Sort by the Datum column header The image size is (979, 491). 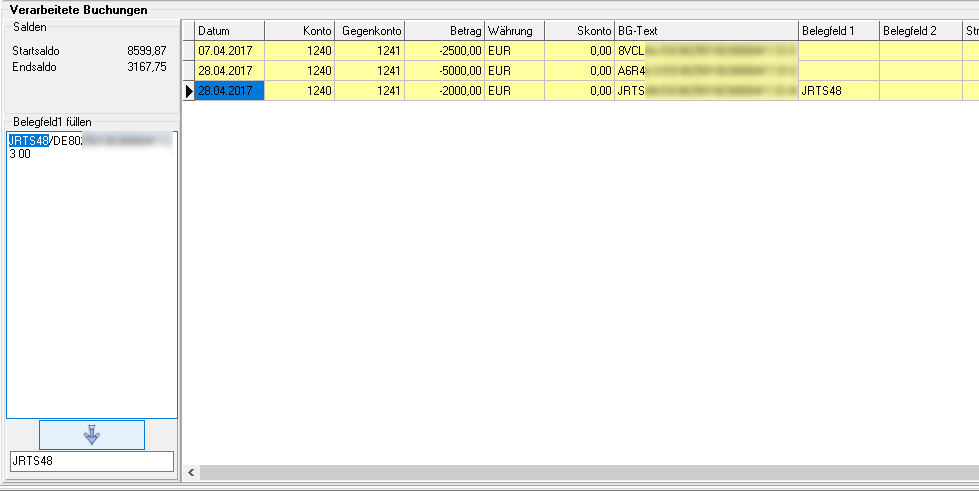[x=229, y=31]
